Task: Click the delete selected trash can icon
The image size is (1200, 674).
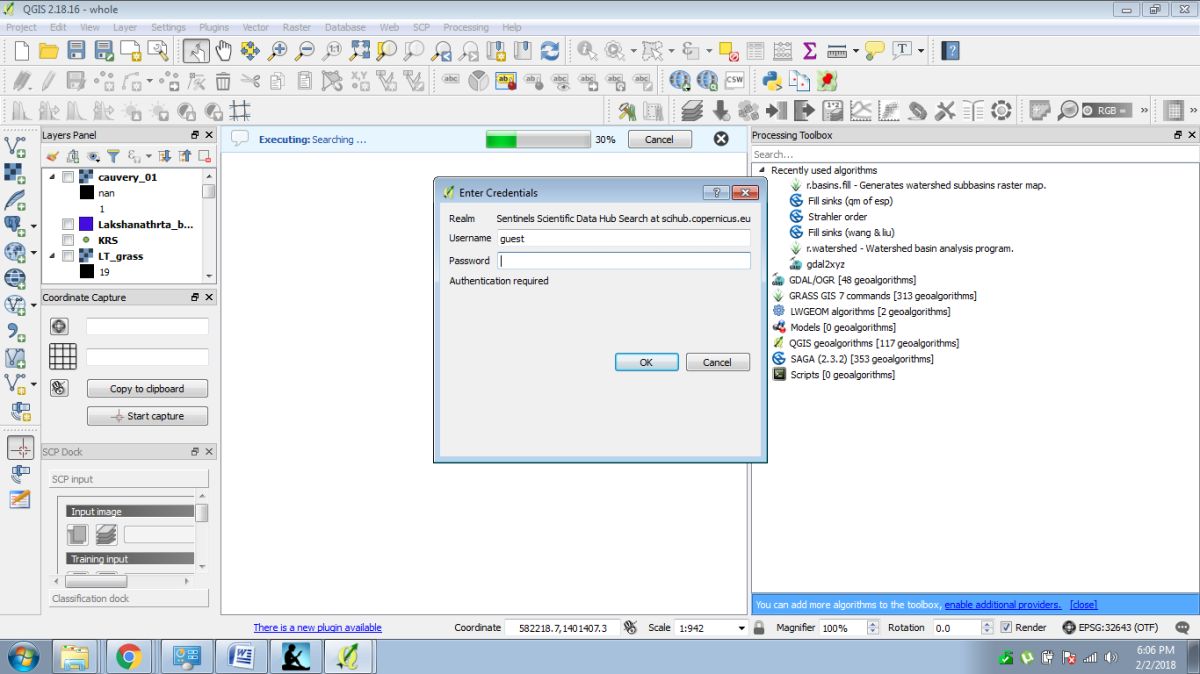Action: 222,81
